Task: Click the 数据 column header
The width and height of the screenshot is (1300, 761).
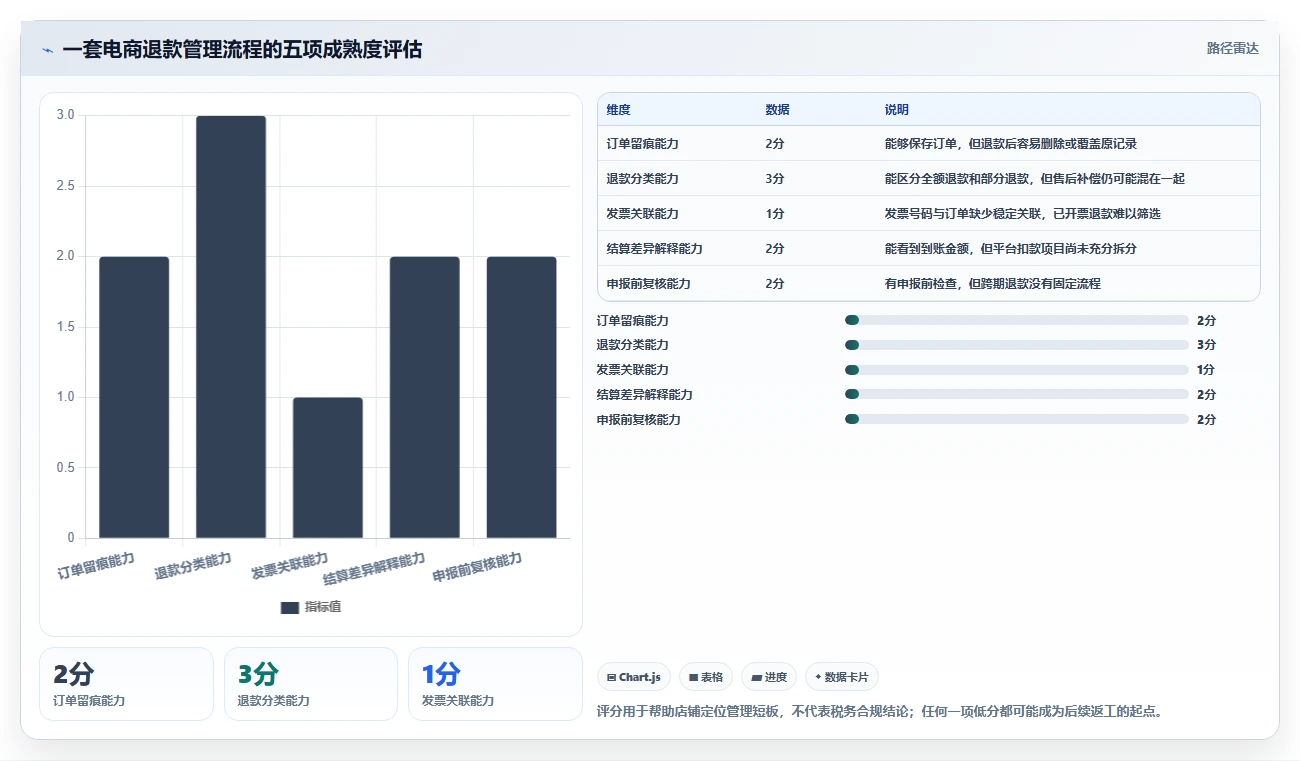Action: (x=777, y=110)
